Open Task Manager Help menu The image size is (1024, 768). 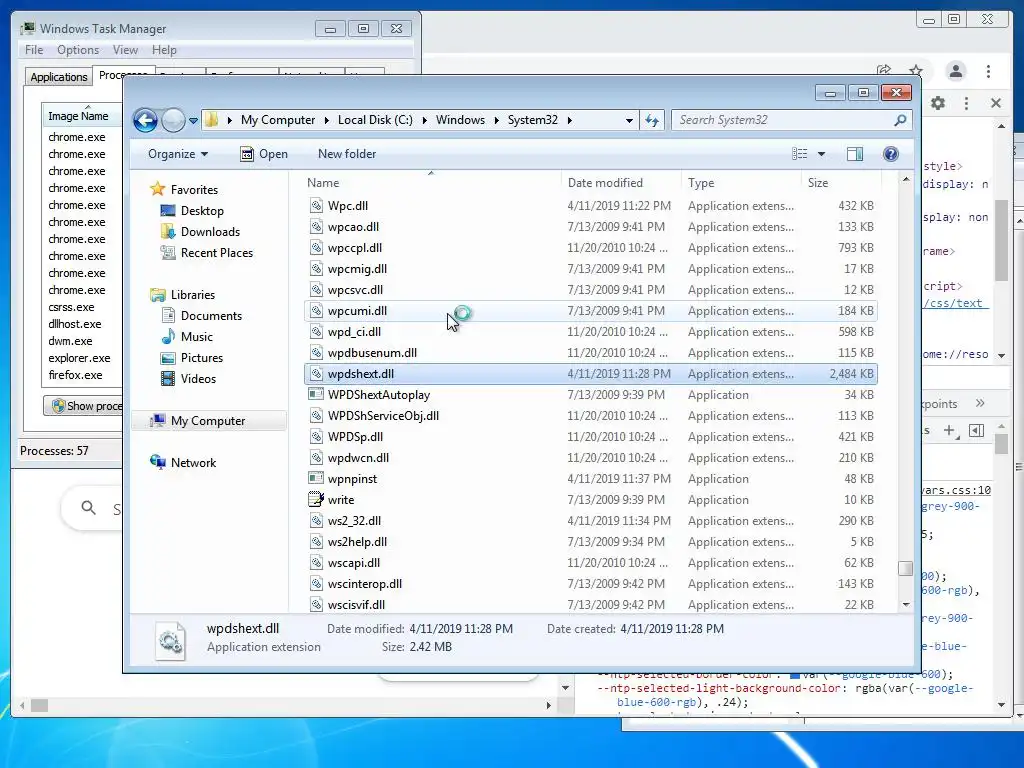click(164, 50)
